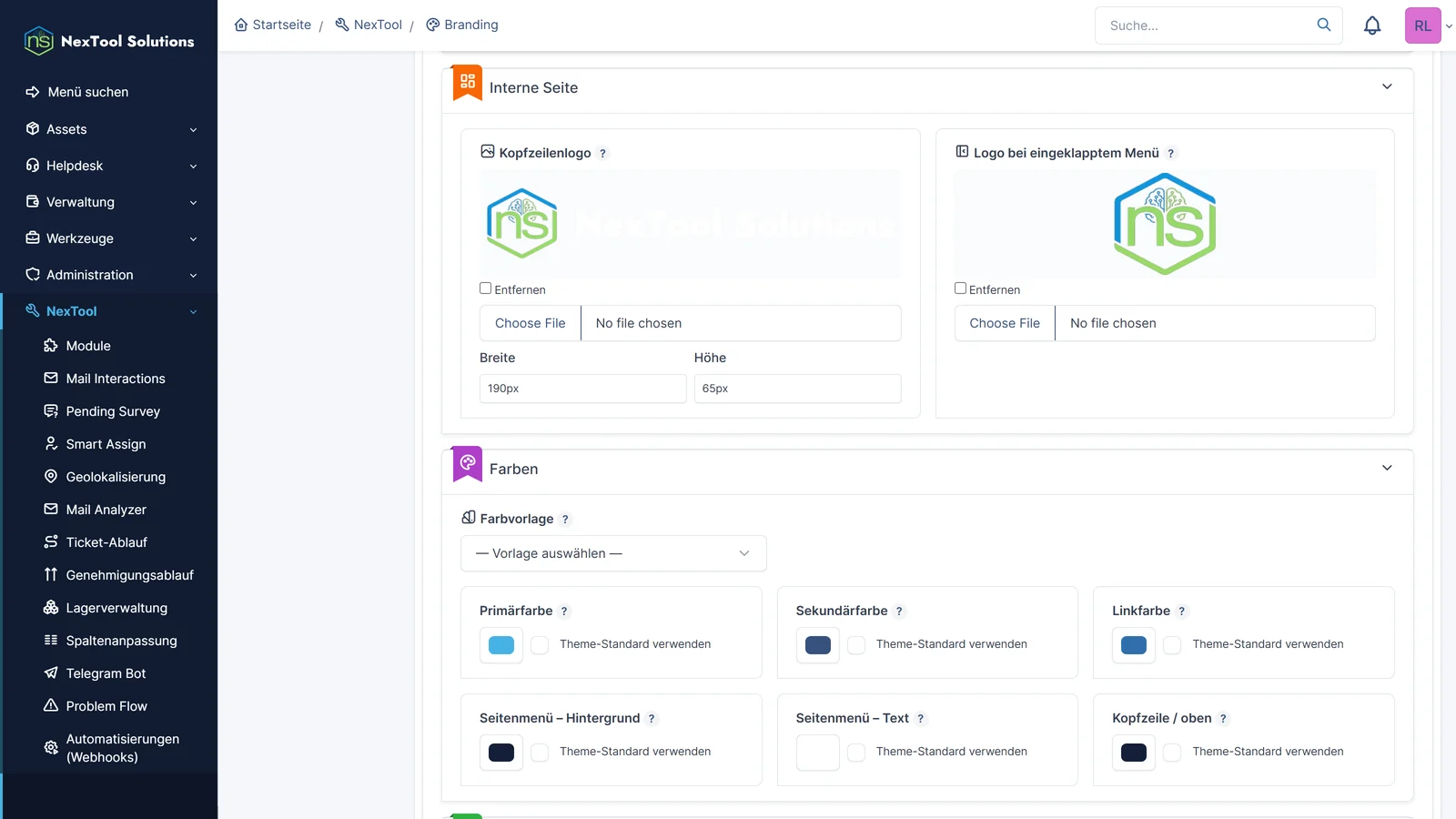This screenshot has height=819, width=1456.
Task: Click the RL user avatar
Action: coord(1422,25)
